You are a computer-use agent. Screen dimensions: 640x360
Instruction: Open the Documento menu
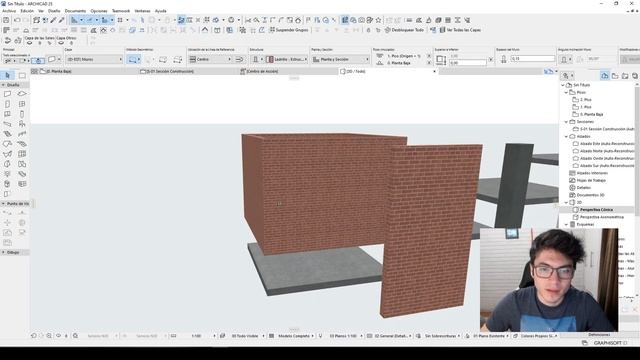point(75,11)
